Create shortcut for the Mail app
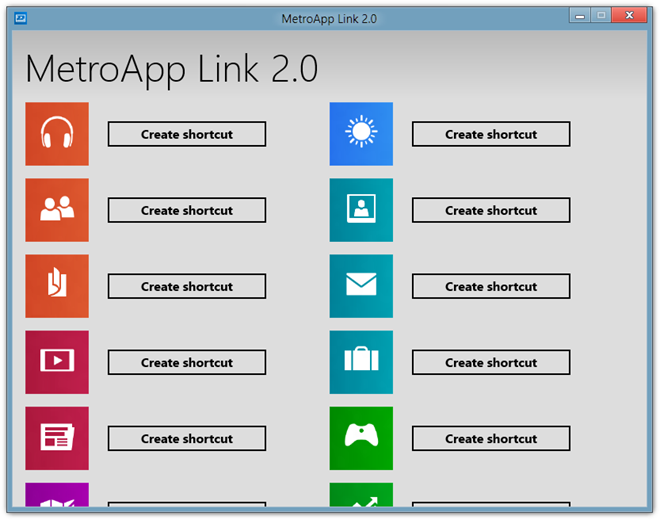 point(491,286)
